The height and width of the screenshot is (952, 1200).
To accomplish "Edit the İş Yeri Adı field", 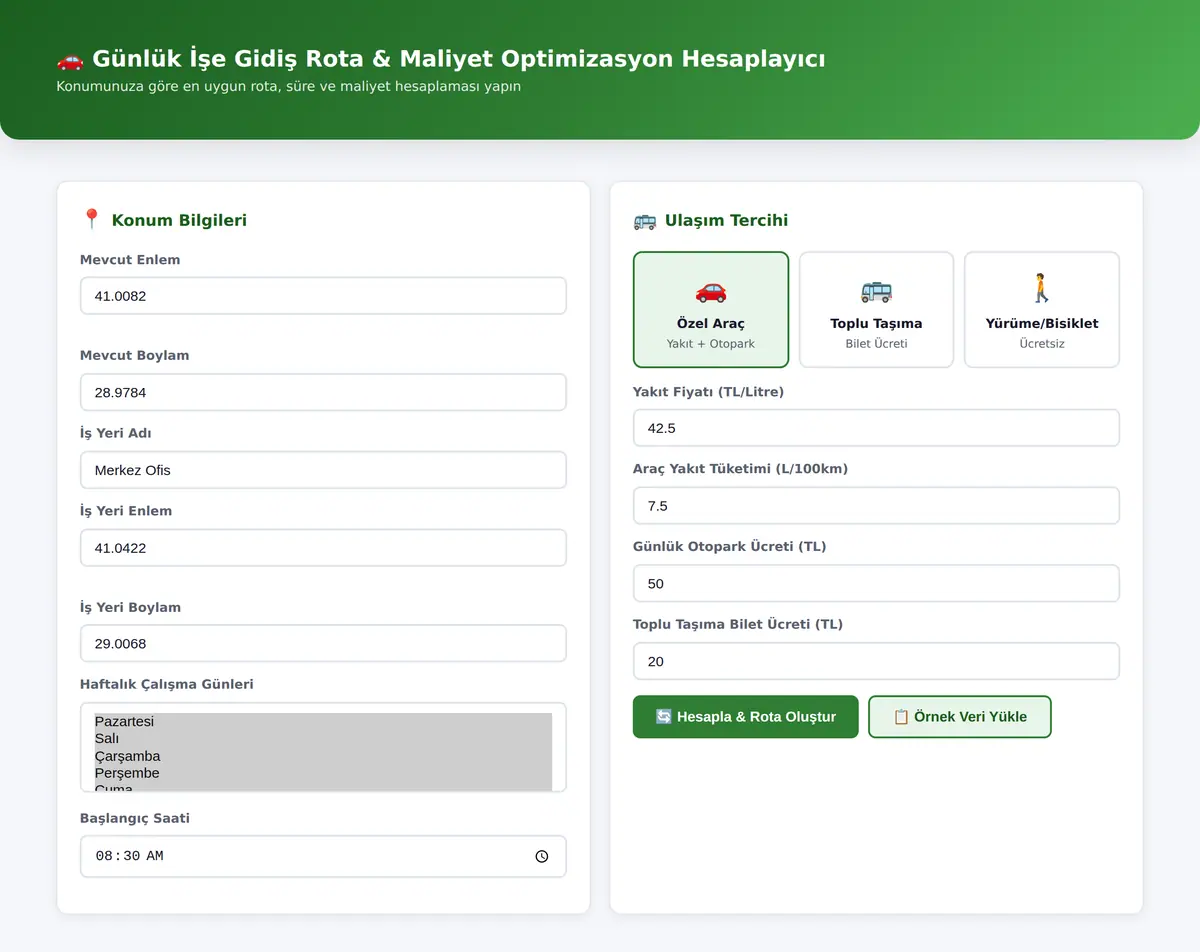I will tap(323, 470).
